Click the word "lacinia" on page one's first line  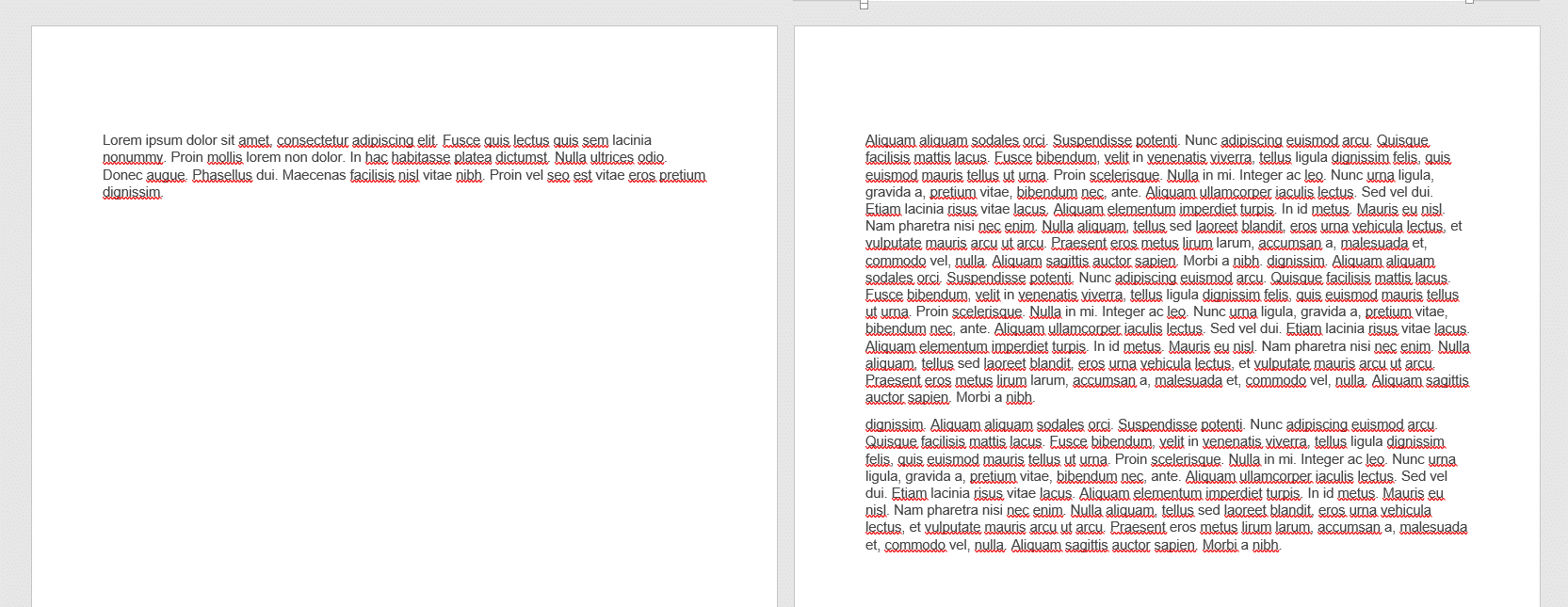pos(631,140)
